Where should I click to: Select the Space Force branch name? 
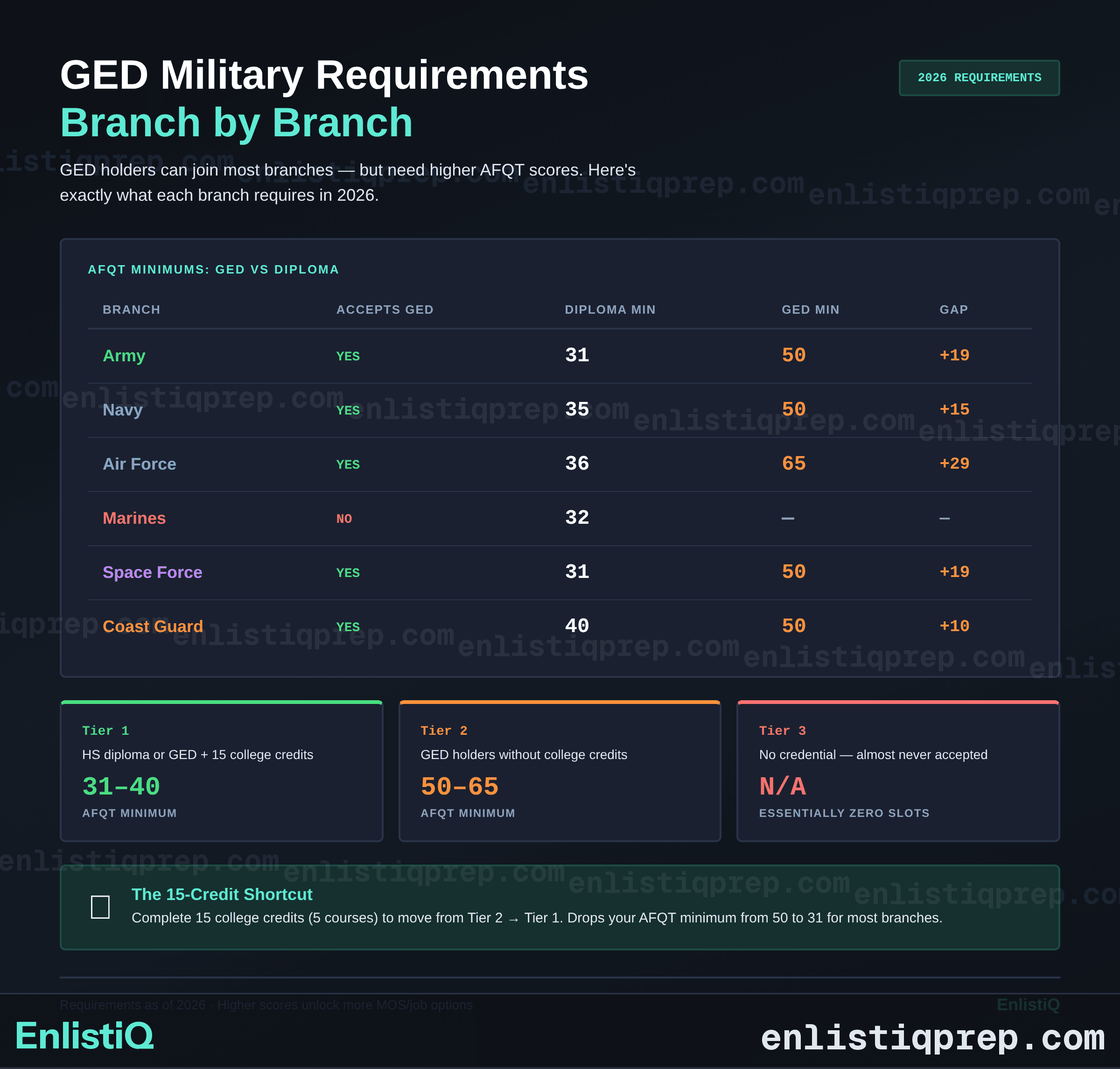[153, 572]
